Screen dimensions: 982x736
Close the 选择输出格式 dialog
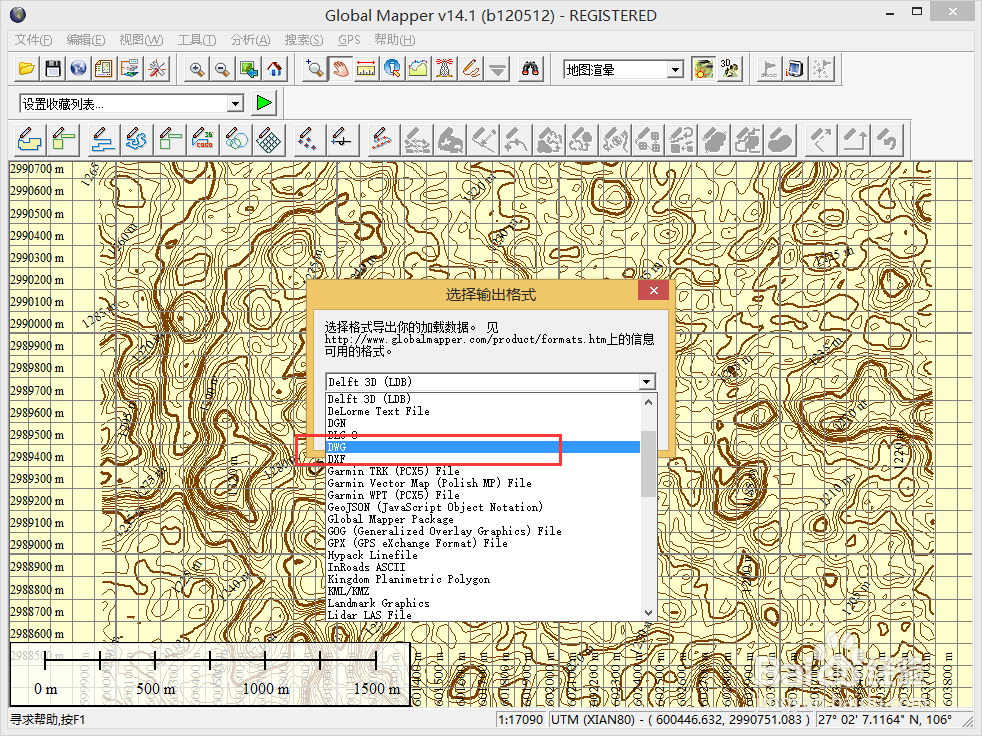click(x=653, y=291)
